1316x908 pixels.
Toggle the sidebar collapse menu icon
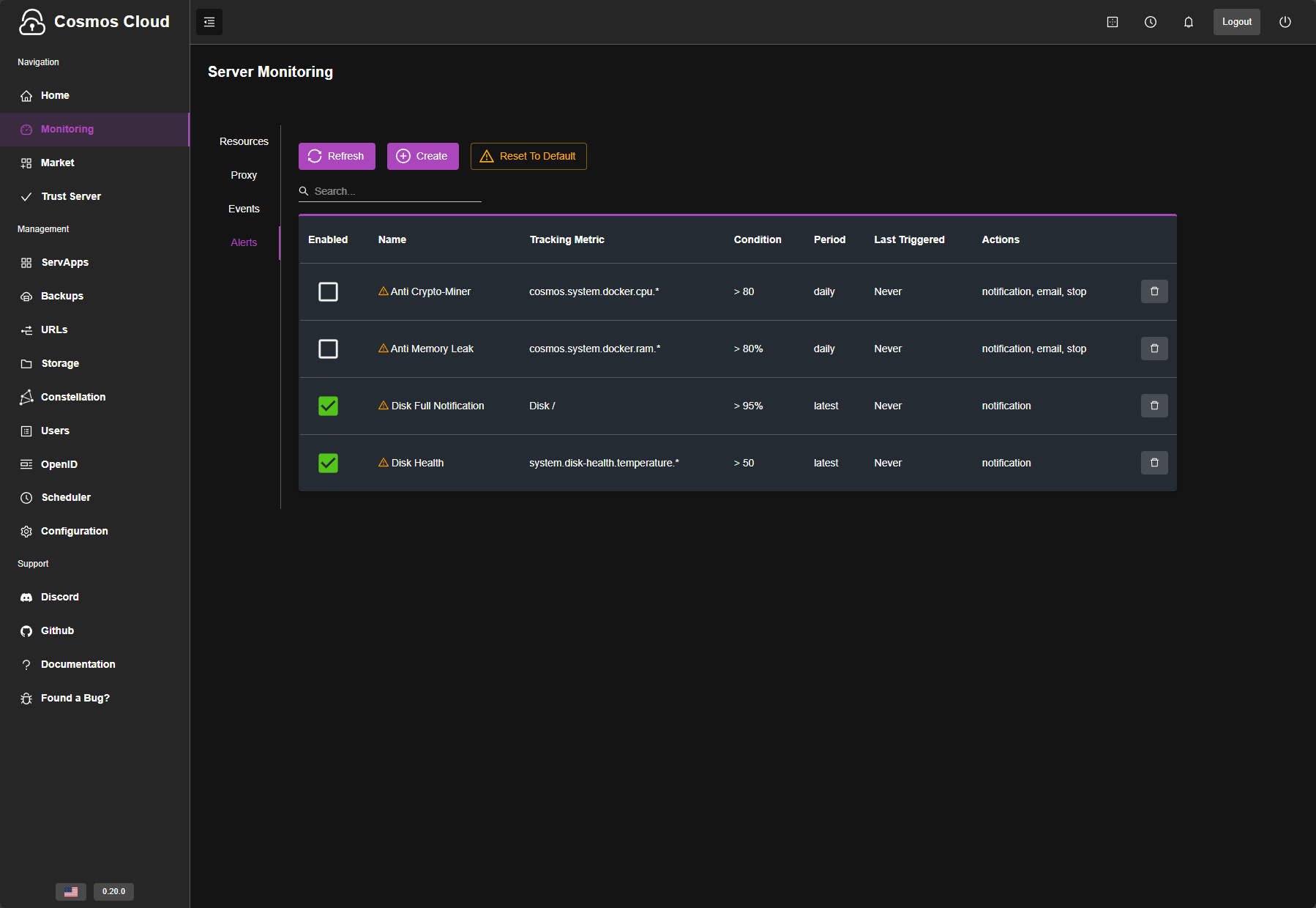(209, 22)
